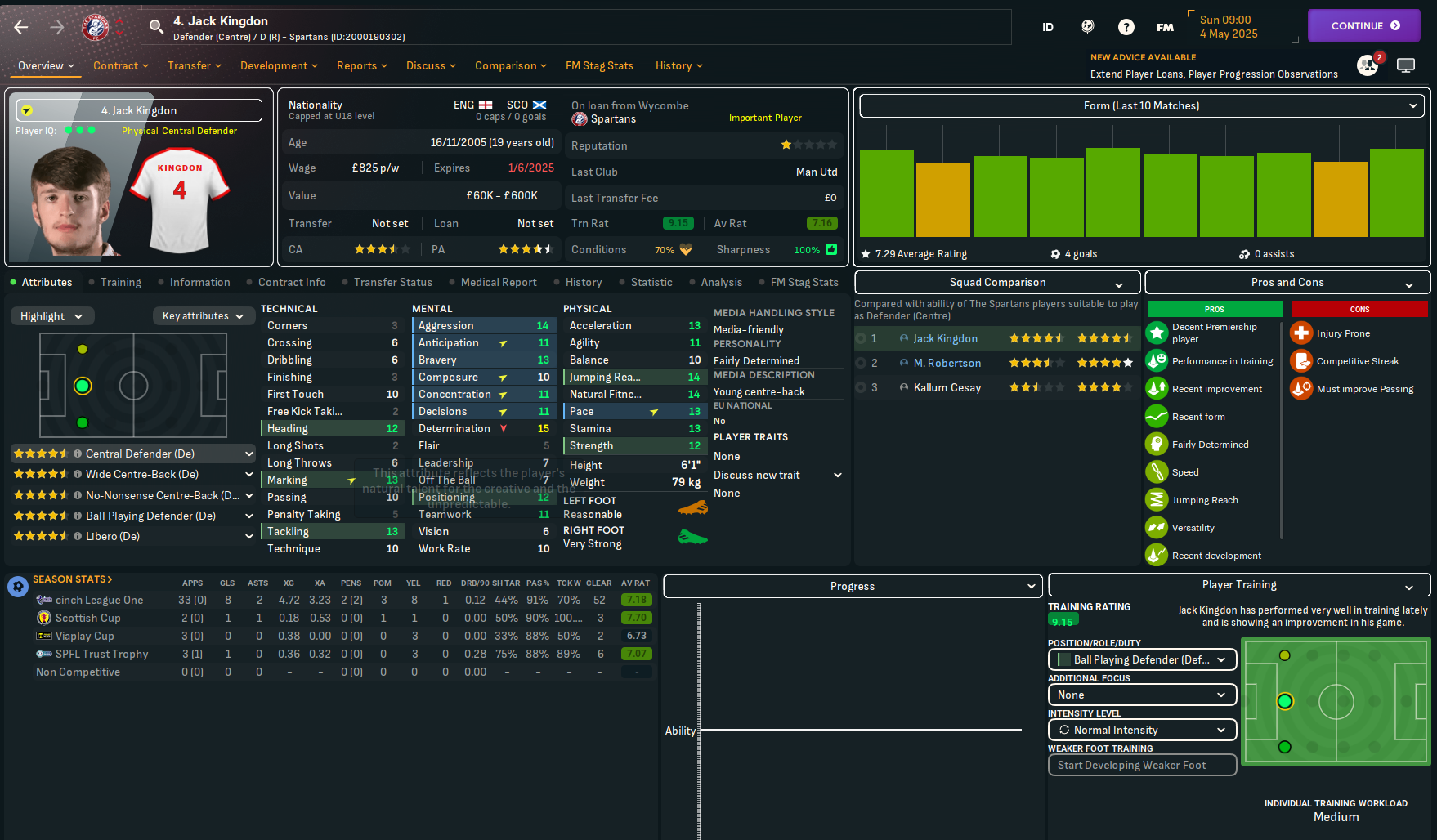
Task: Expand the Key attributes dropdown
Action: click(x=203, y=316)
